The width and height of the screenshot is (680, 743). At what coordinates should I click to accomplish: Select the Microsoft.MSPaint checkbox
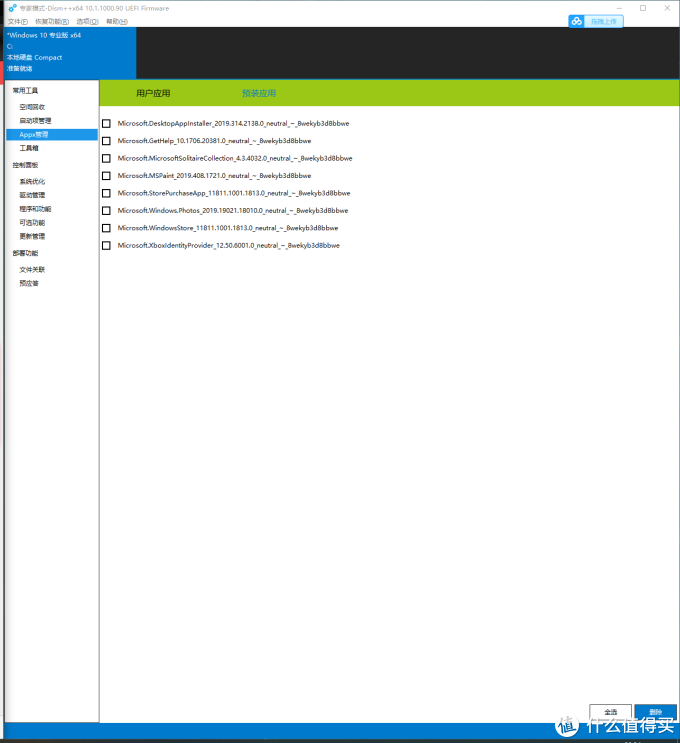pyautogui.click(x=106, y=176)
